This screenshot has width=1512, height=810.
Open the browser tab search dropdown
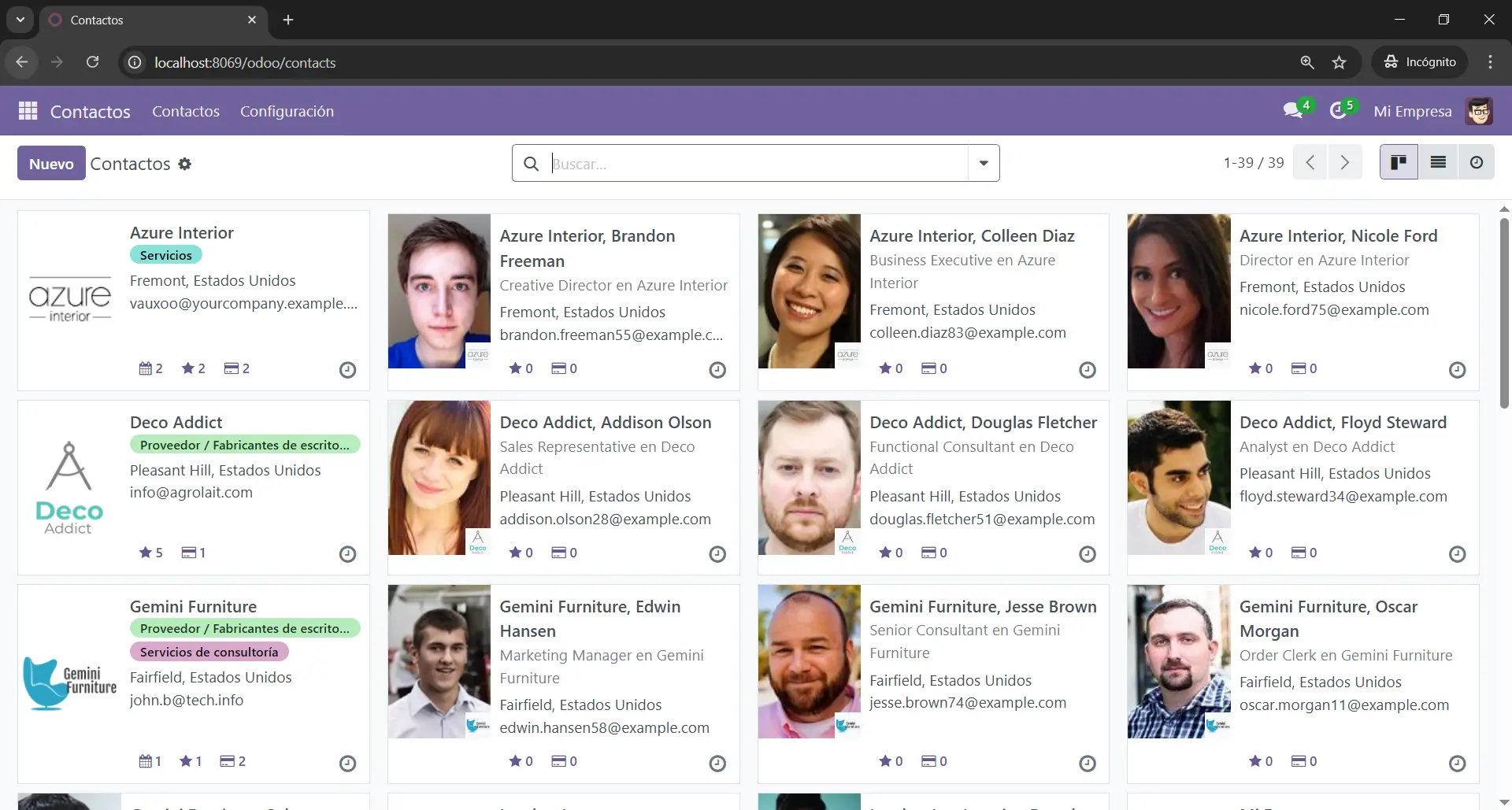(x=20, y=20)
